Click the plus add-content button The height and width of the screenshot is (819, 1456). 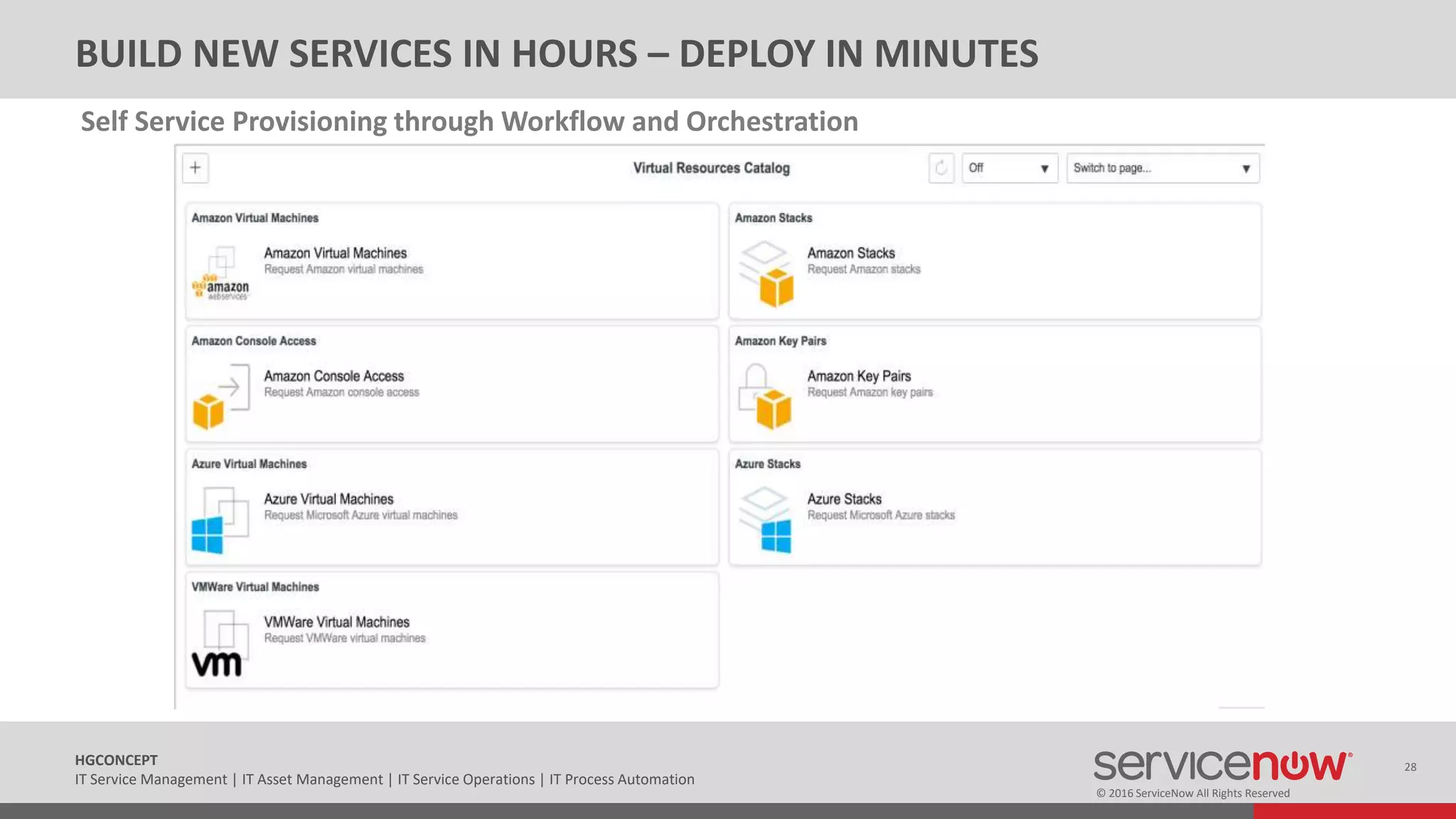(x=196, y=168)
